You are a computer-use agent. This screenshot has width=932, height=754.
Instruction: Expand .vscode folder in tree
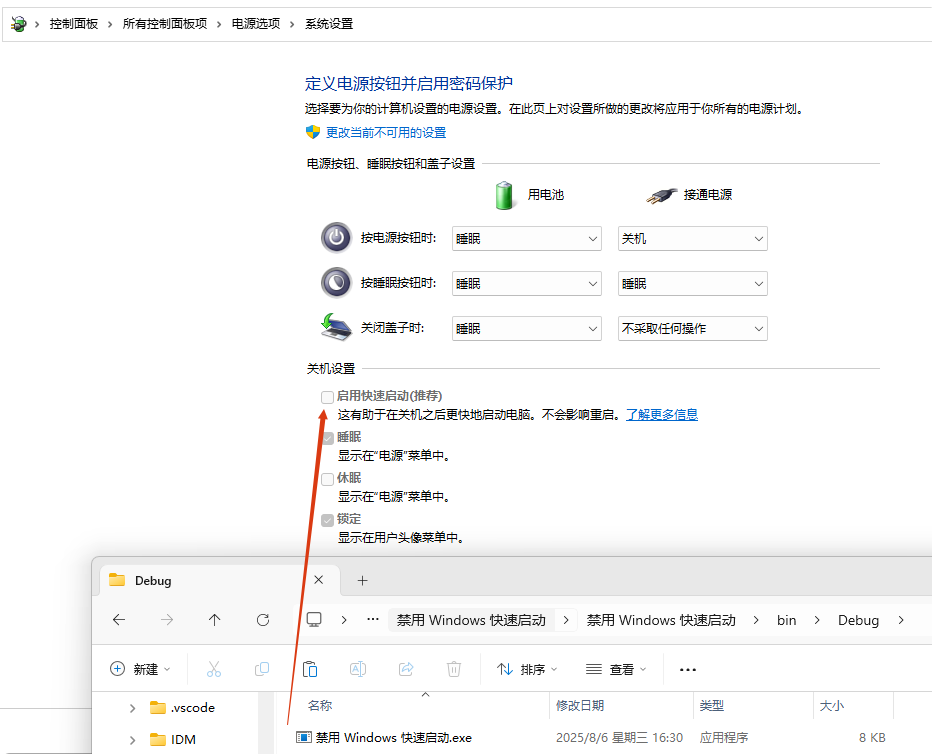(133, 708)
